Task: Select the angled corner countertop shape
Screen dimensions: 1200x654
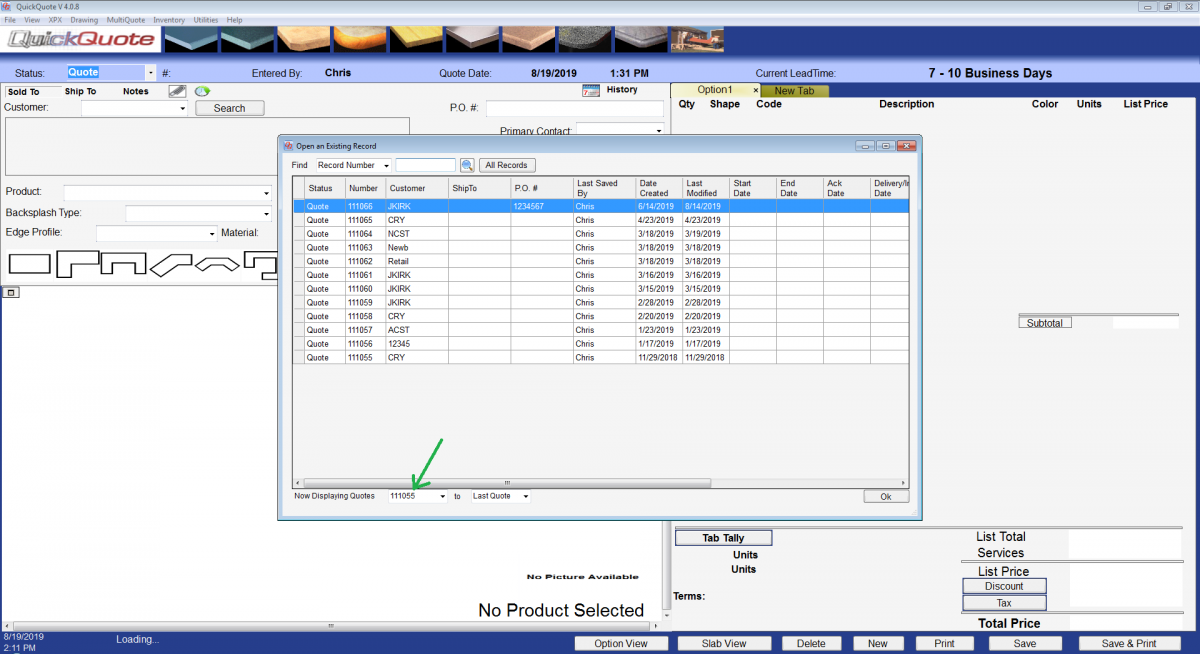Action: click(172, 264)
